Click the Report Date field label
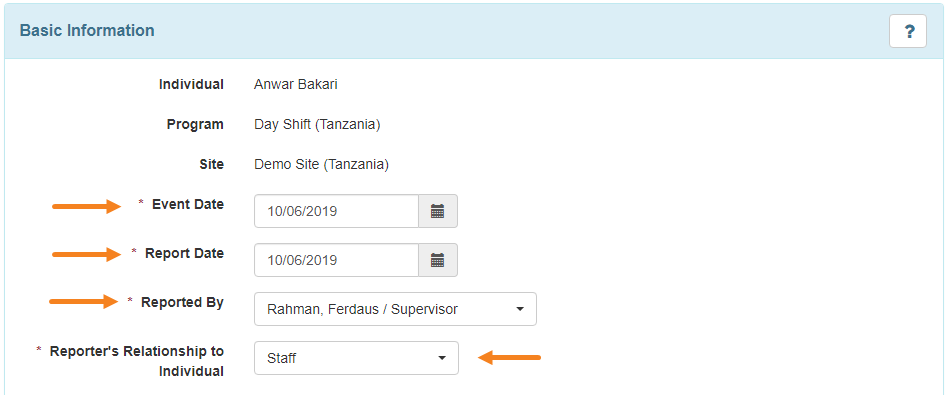This screenshot has height=395, width=947. coord(184,254)
